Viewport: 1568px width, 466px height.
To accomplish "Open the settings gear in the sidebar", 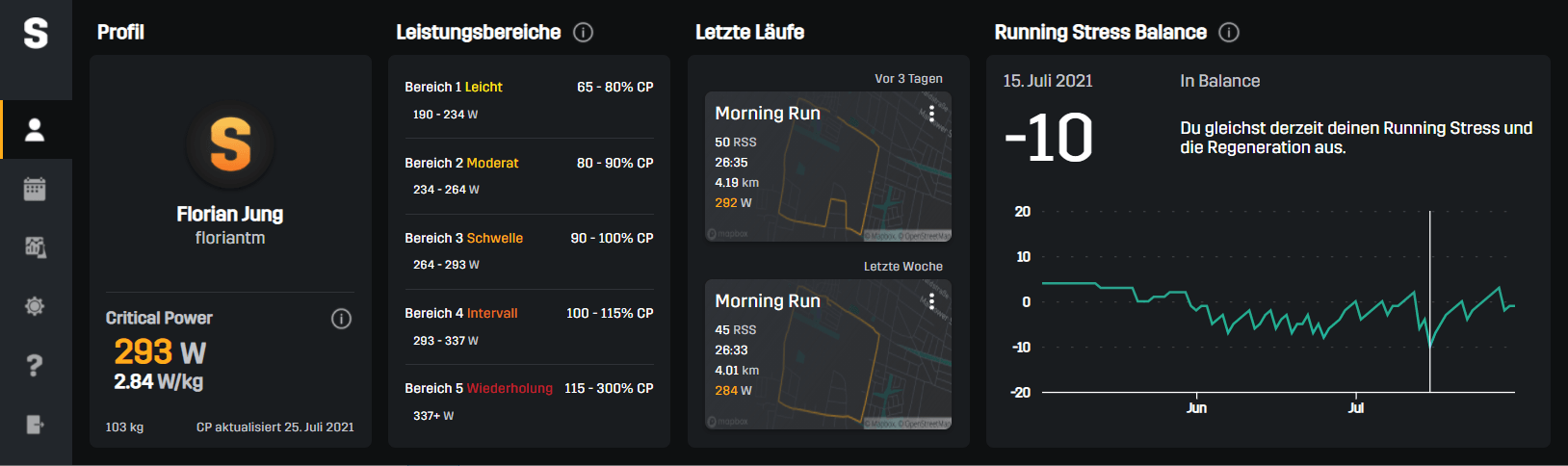I will coord(35,306).
